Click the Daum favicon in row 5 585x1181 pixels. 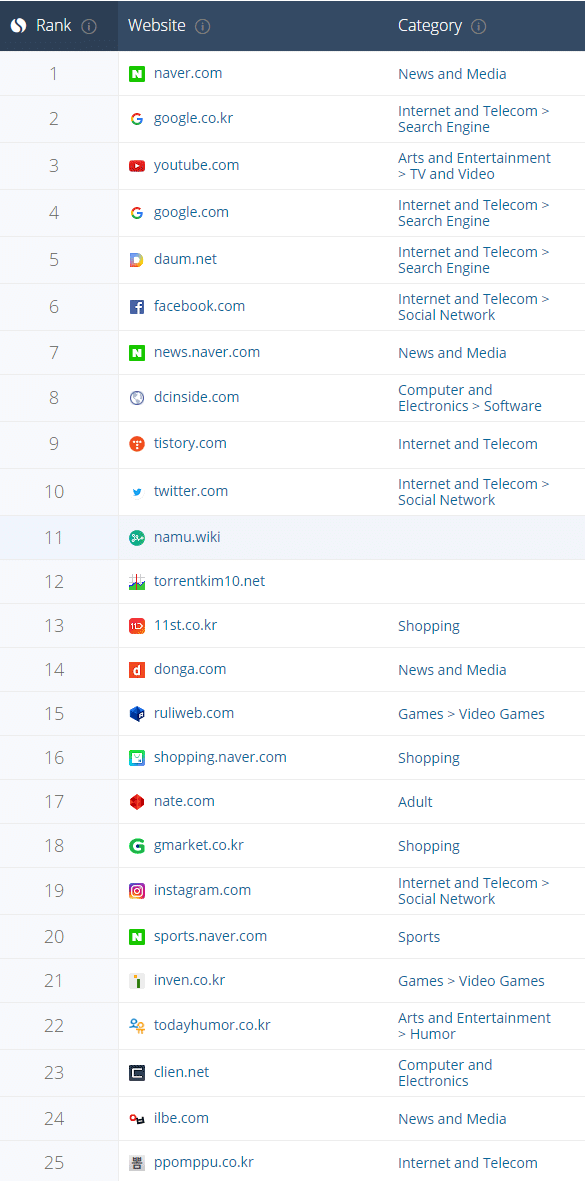click(x=137, y=260)
